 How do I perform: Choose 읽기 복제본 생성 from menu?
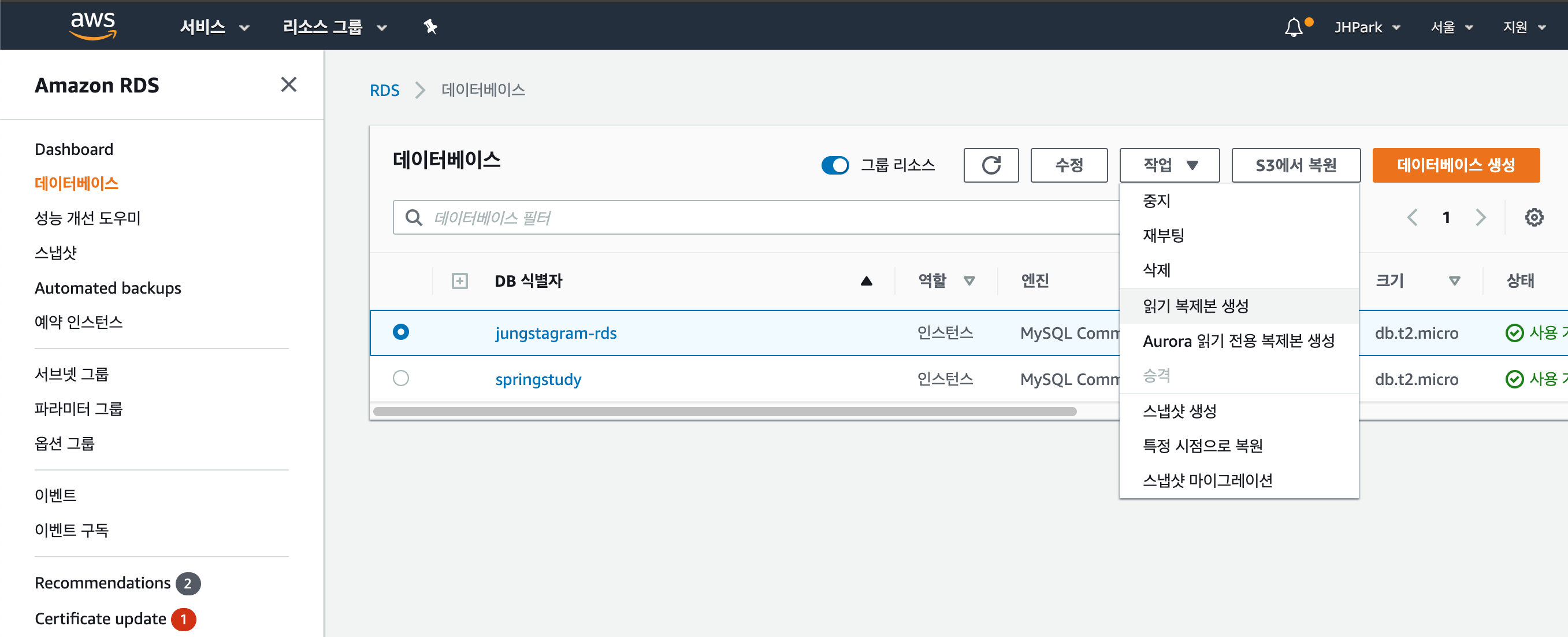[1195, 306]
